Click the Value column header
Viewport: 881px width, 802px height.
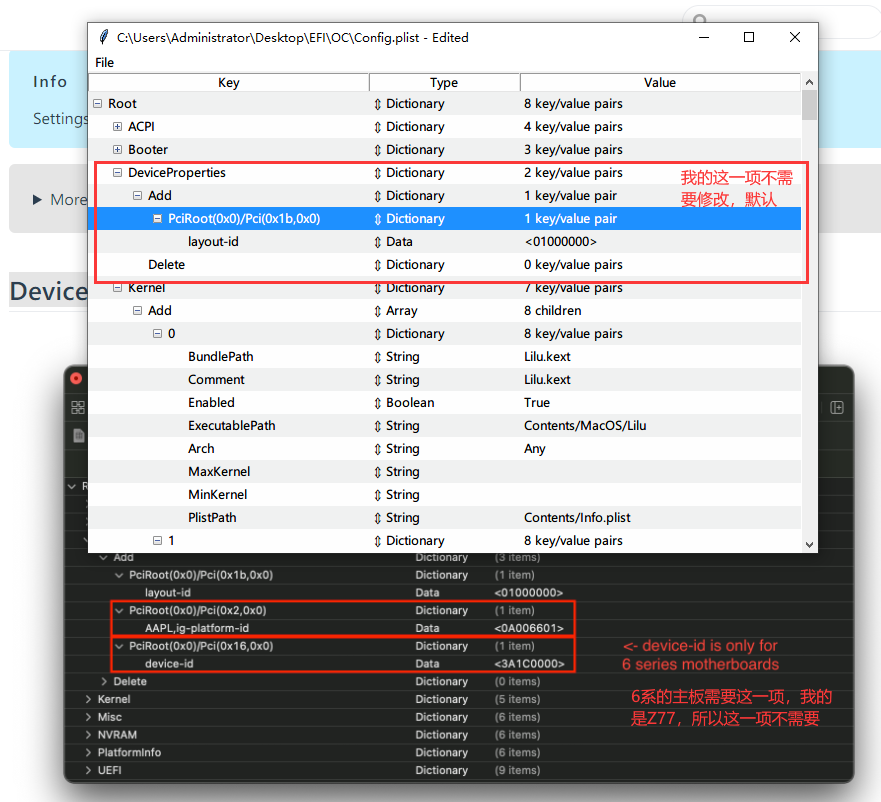tap(659, 83)
